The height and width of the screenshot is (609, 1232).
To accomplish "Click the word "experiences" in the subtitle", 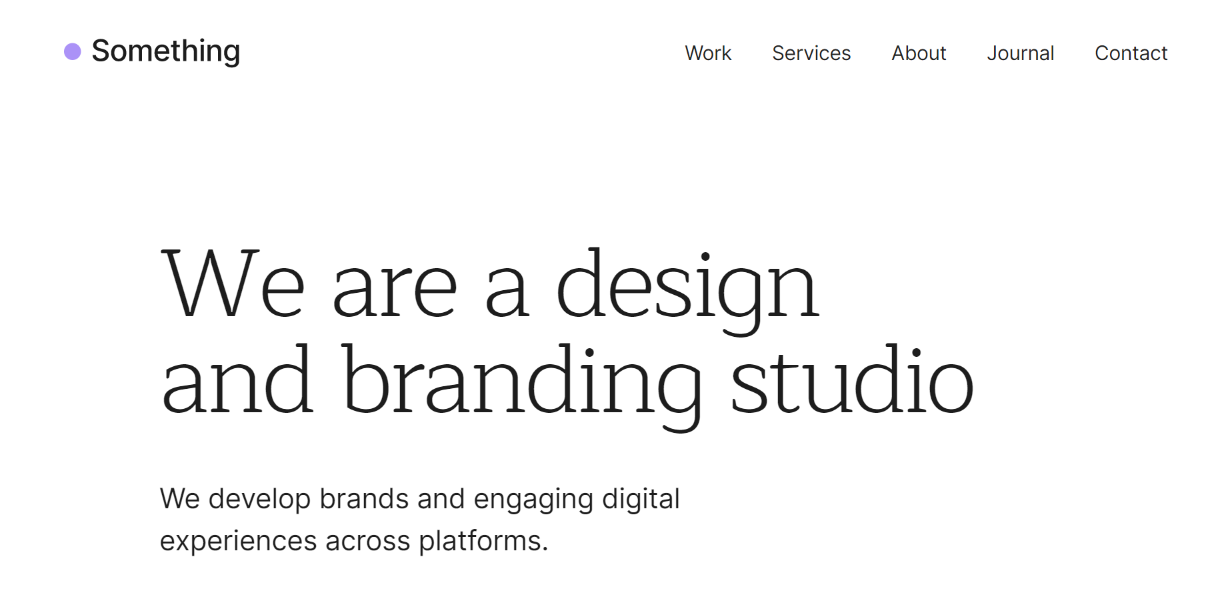I will point(238,541).
